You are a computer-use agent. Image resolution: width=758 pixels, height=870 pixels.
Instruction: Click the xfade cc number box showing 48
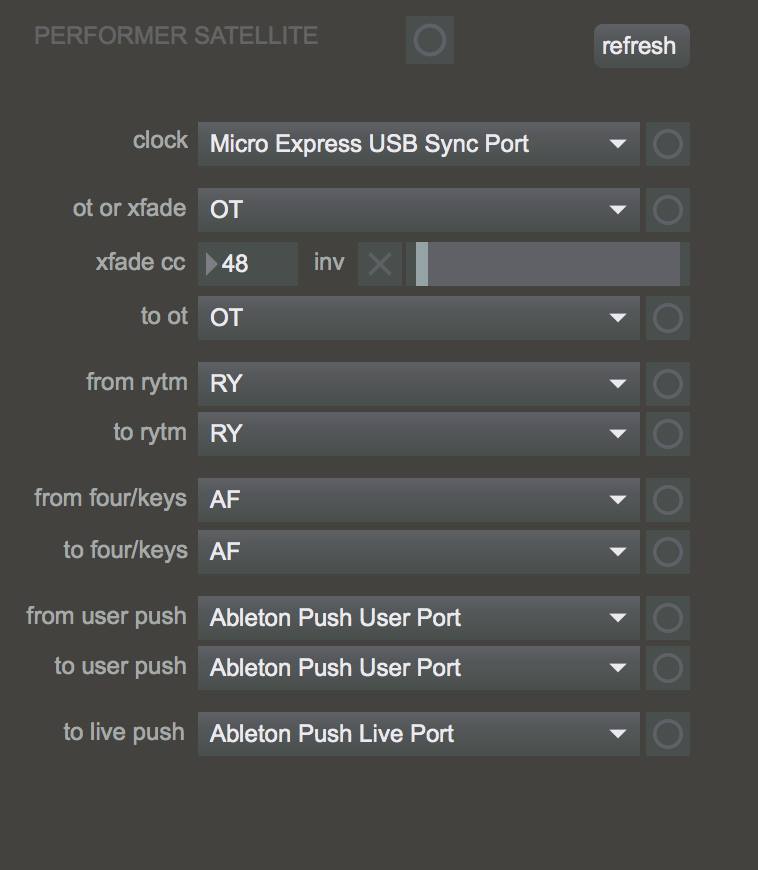pyautogui.click(x=248, y=264)
